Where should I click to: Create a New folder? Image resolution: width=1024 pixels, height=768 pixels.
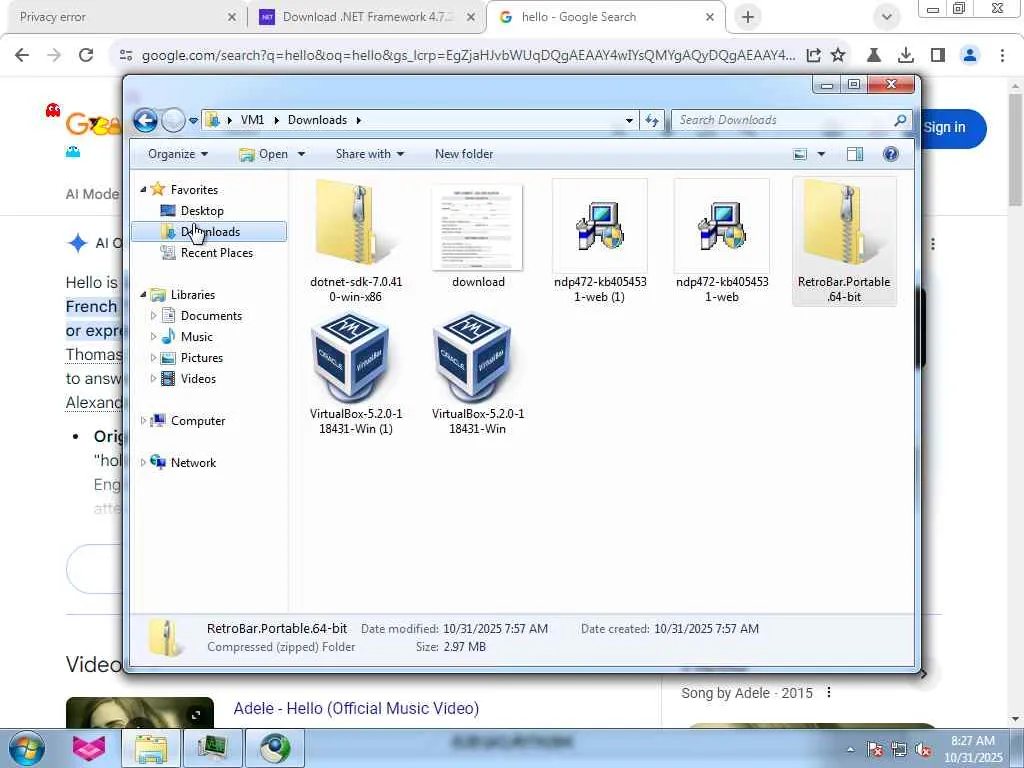tap(464, 154)
